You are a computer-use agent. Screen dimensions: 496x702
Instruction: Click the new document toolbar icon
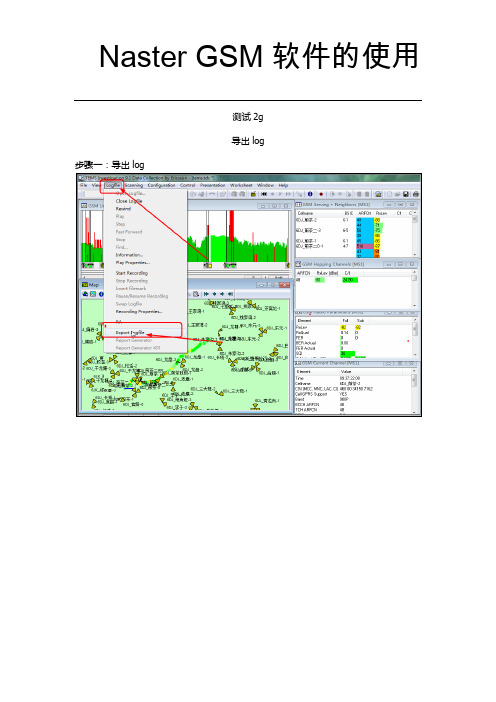coord(389,194)
